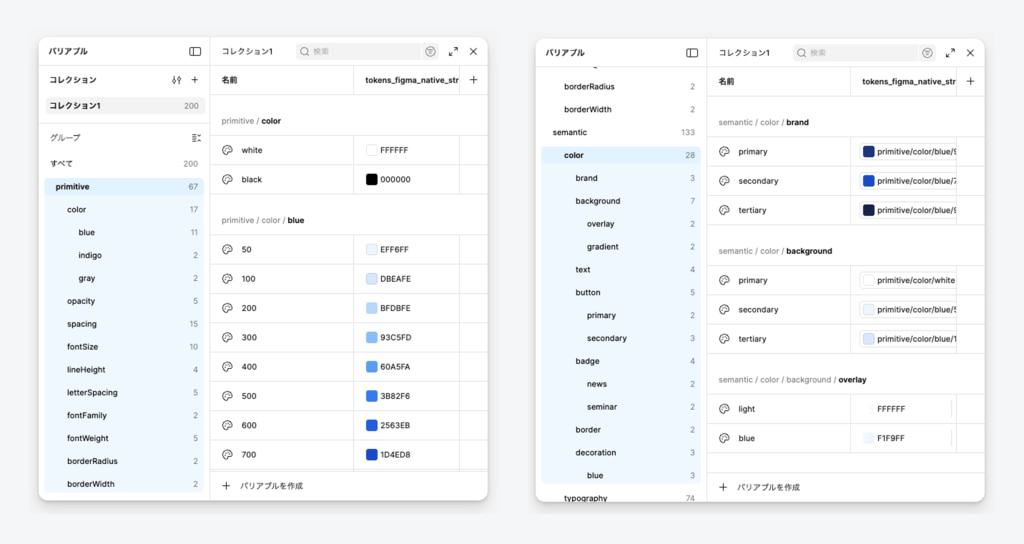Click the palette icon next to the light variable
Viewport: 1024px width, 544px height.
point(724,409)
